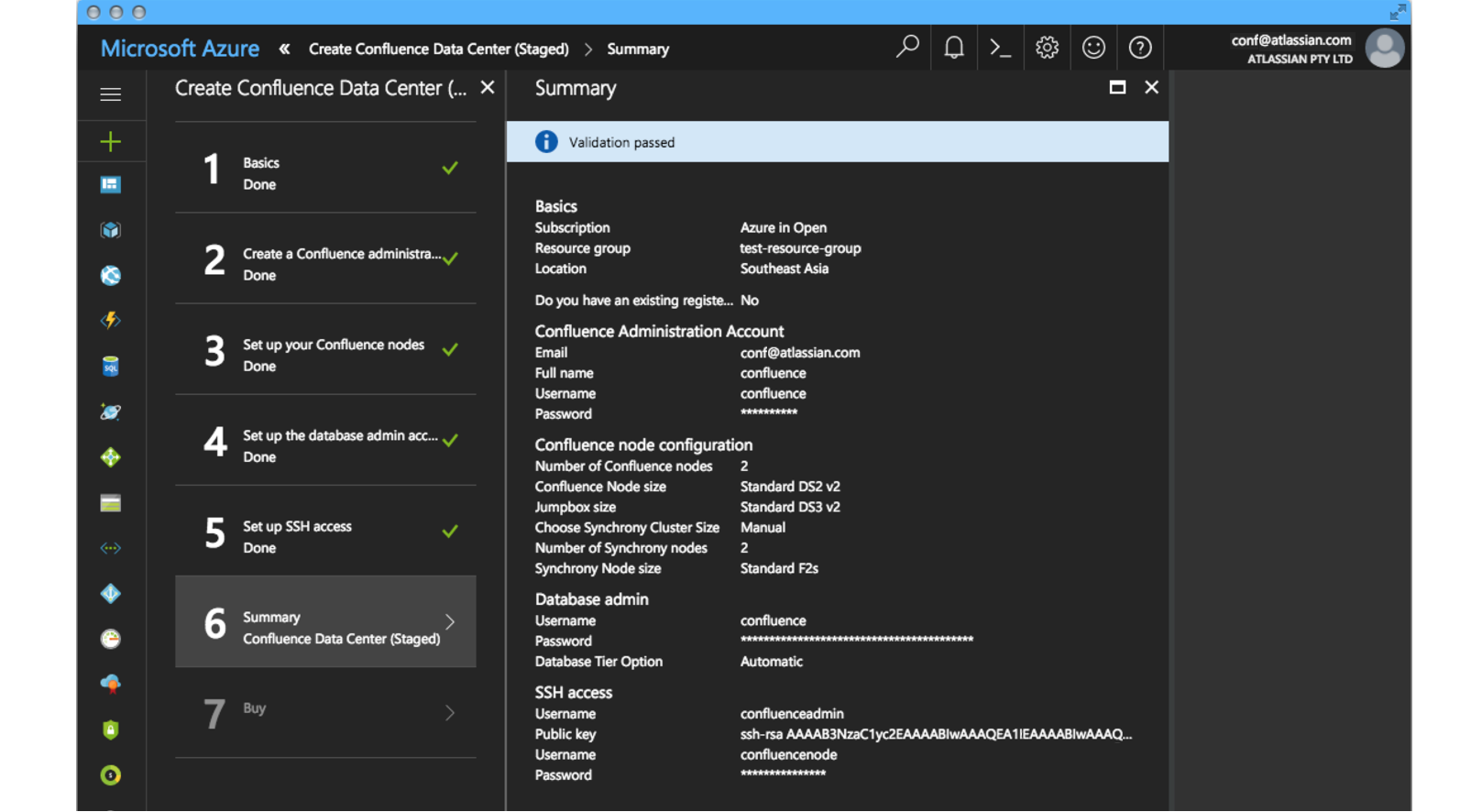Click the Validation passed info icon
This screenshot has width=1482, height=812.
[546, 142]
